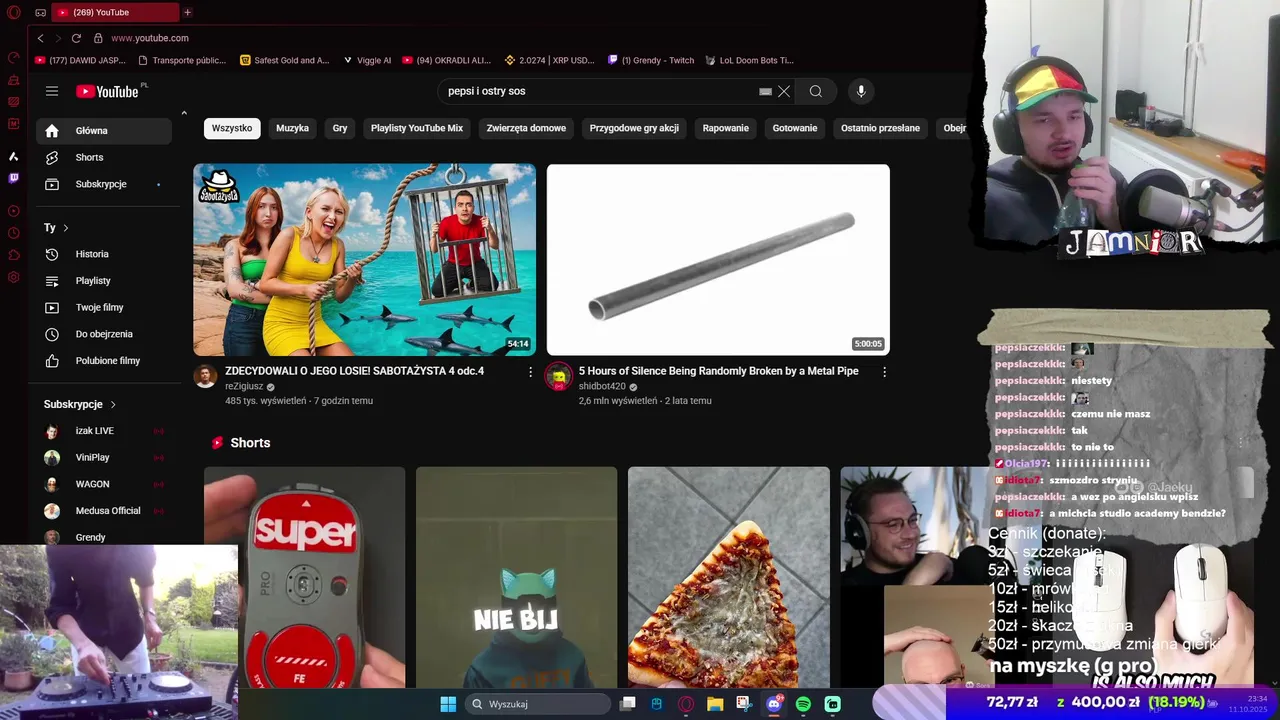Select the Wszystko filter chip
1280x720 pixels.
(232, 128)
